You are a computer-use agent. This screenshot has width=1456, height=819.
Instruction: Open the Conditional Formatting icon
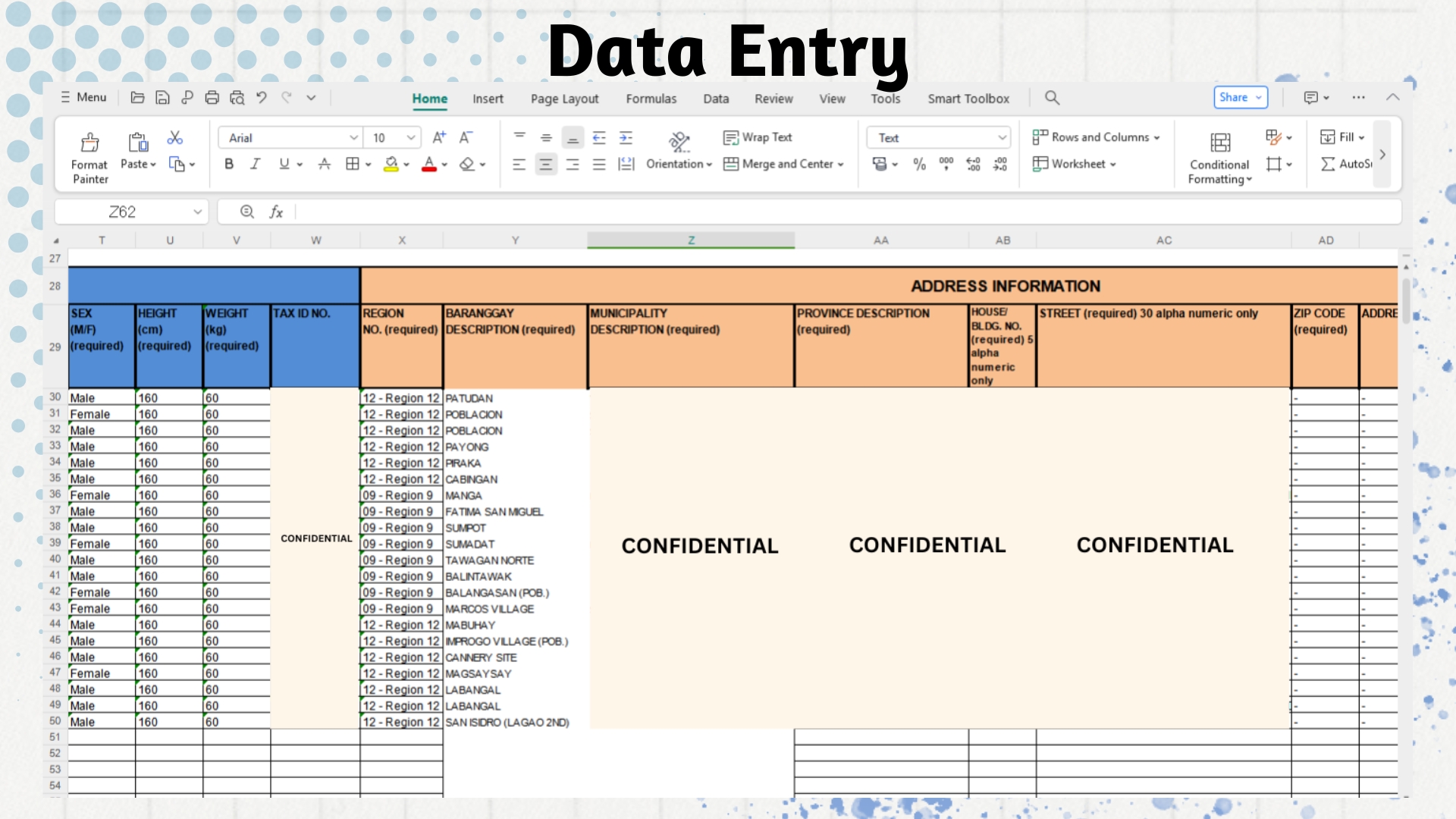click(x=1220, y=143)
